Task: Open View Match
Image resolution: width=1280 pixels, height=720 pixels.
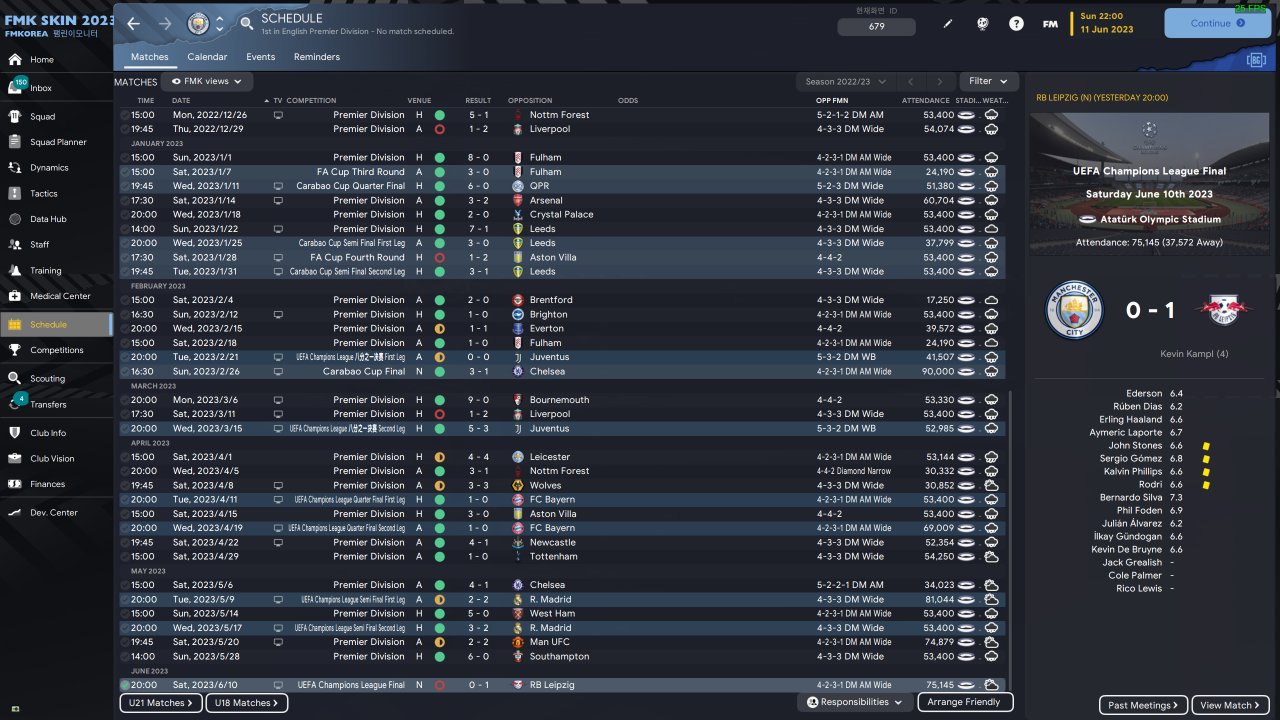Action: (1231, 705)
